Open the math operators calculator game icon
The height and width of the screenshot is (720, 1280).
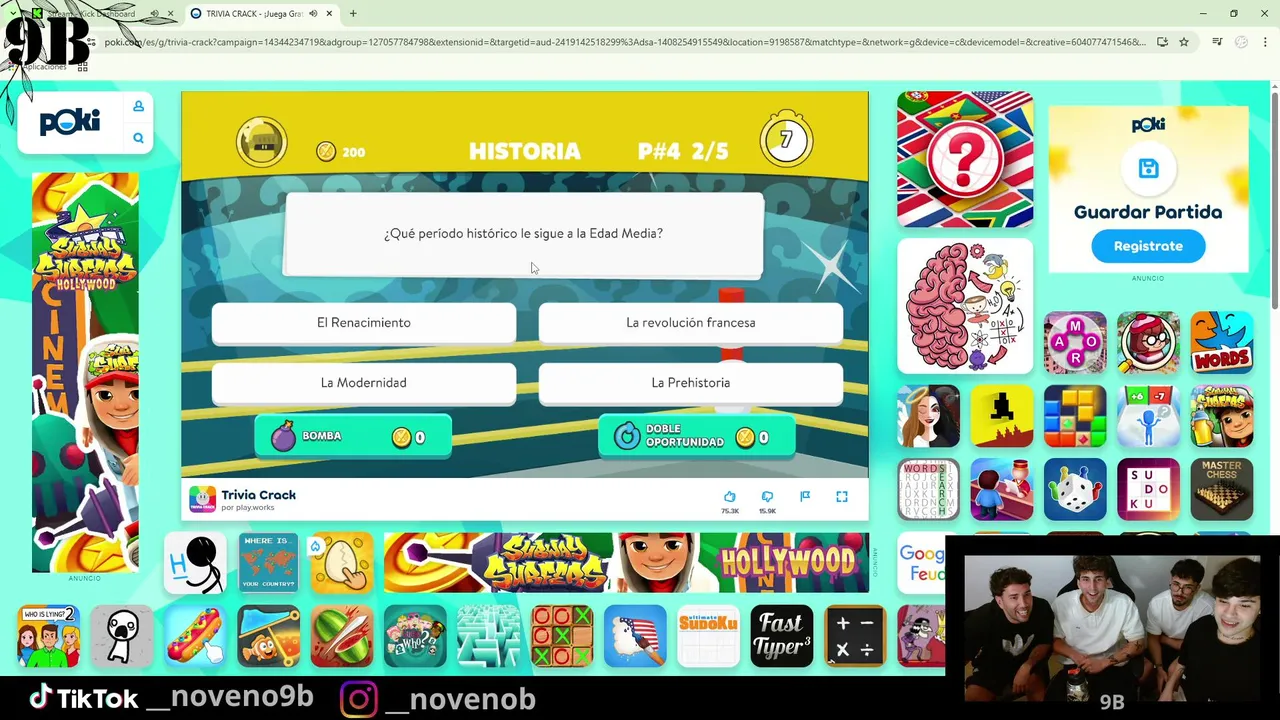coord(855,636)
